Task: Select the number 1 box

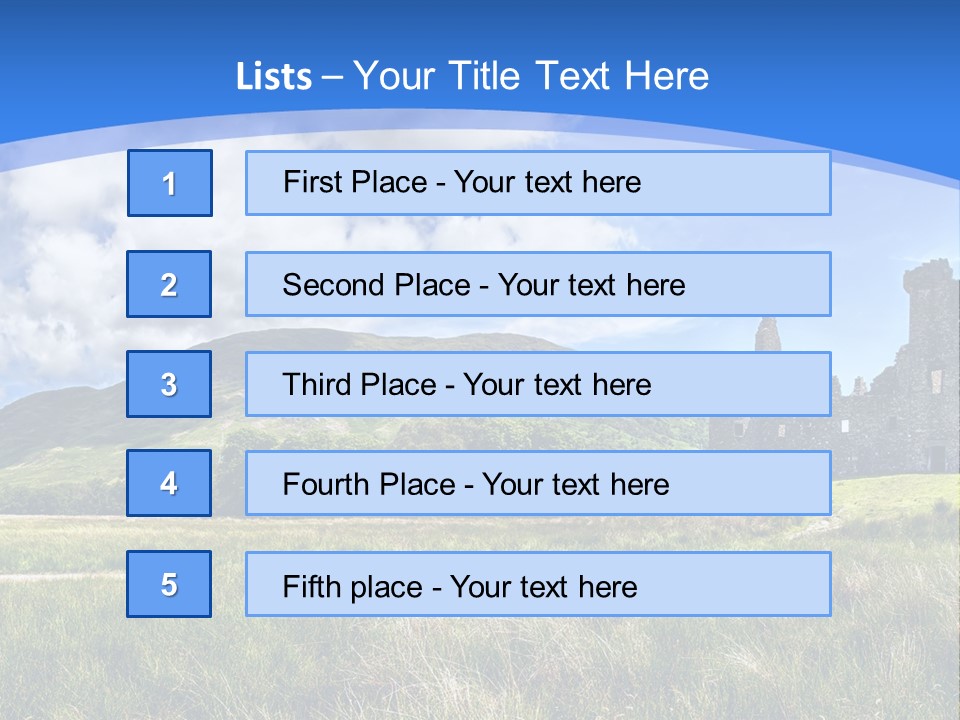Action: pos(170,183)
